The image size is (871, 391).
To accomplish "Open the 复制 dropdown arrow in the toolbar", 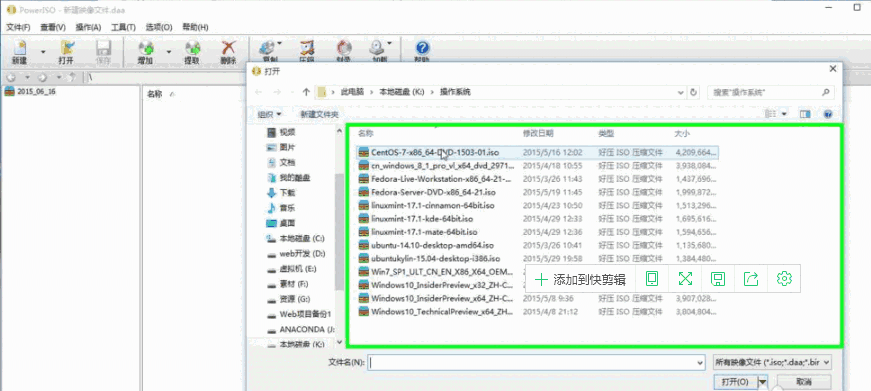I will (x=279, y=43).
